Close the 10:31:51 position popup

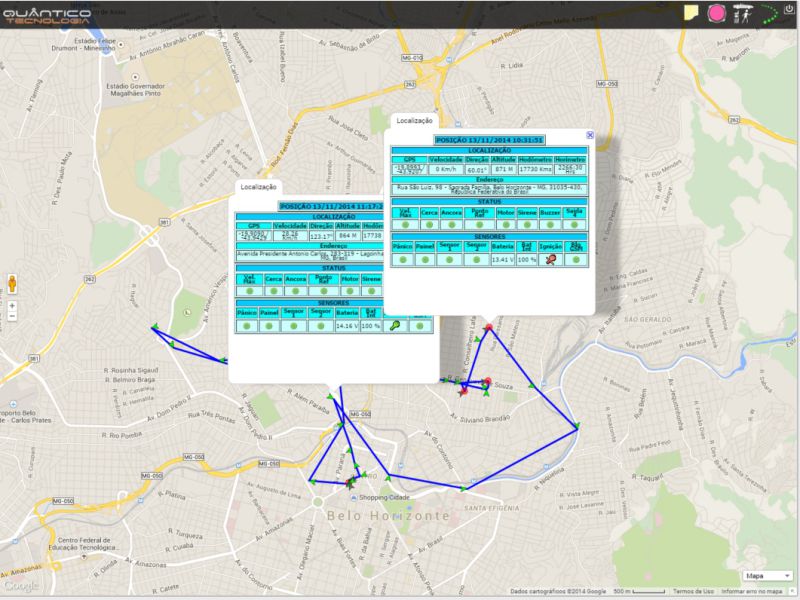(590, 135)
